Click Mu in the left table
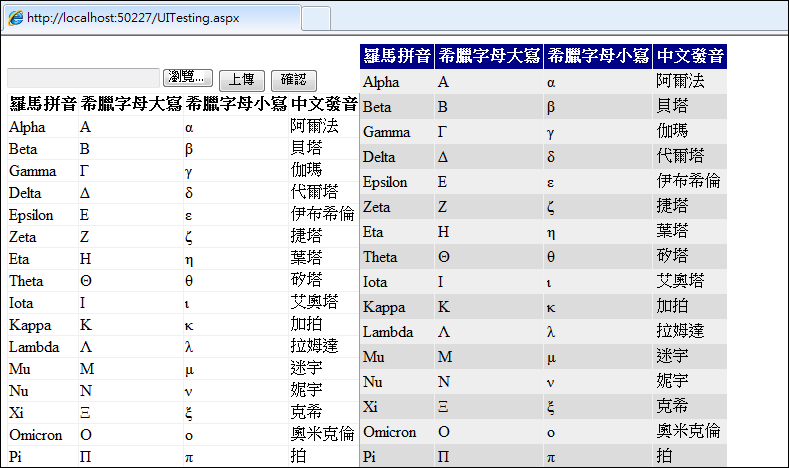The image size is (789, 468). click(x=20, y=369)
